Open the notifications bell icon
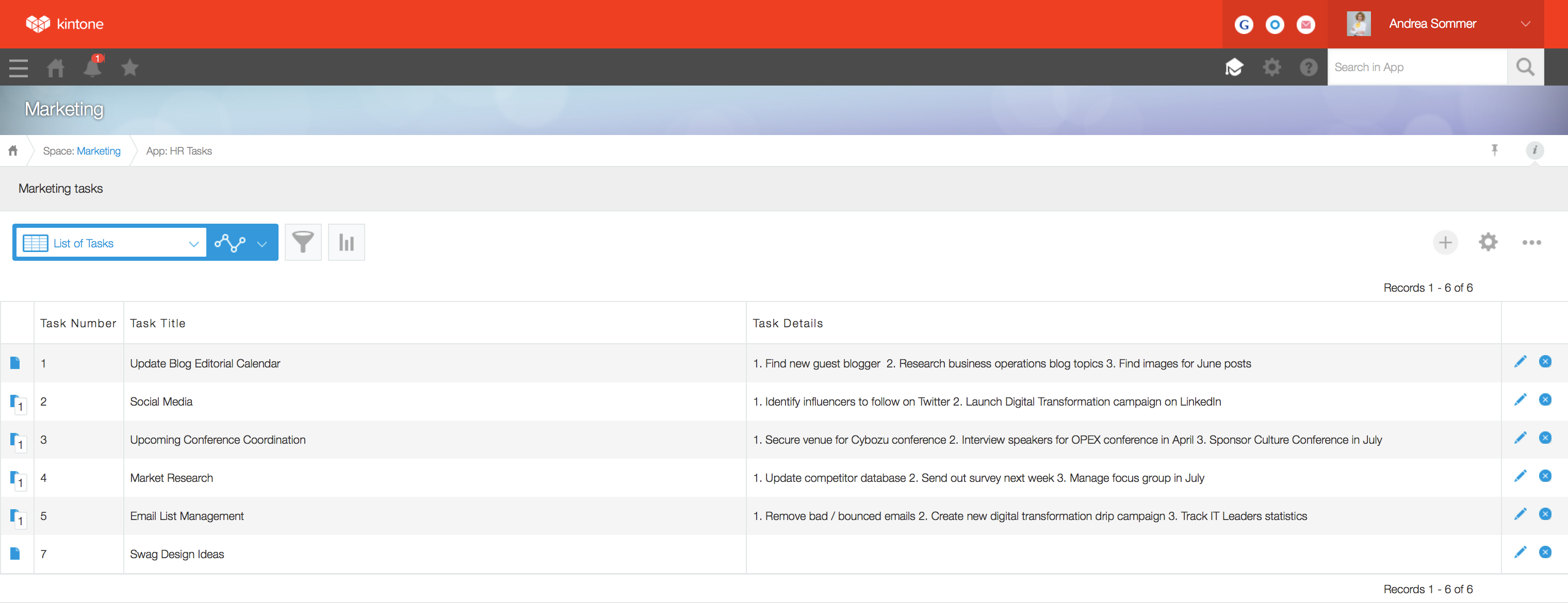The height and width of the screenshot is (603, 1568). point(92,67)
